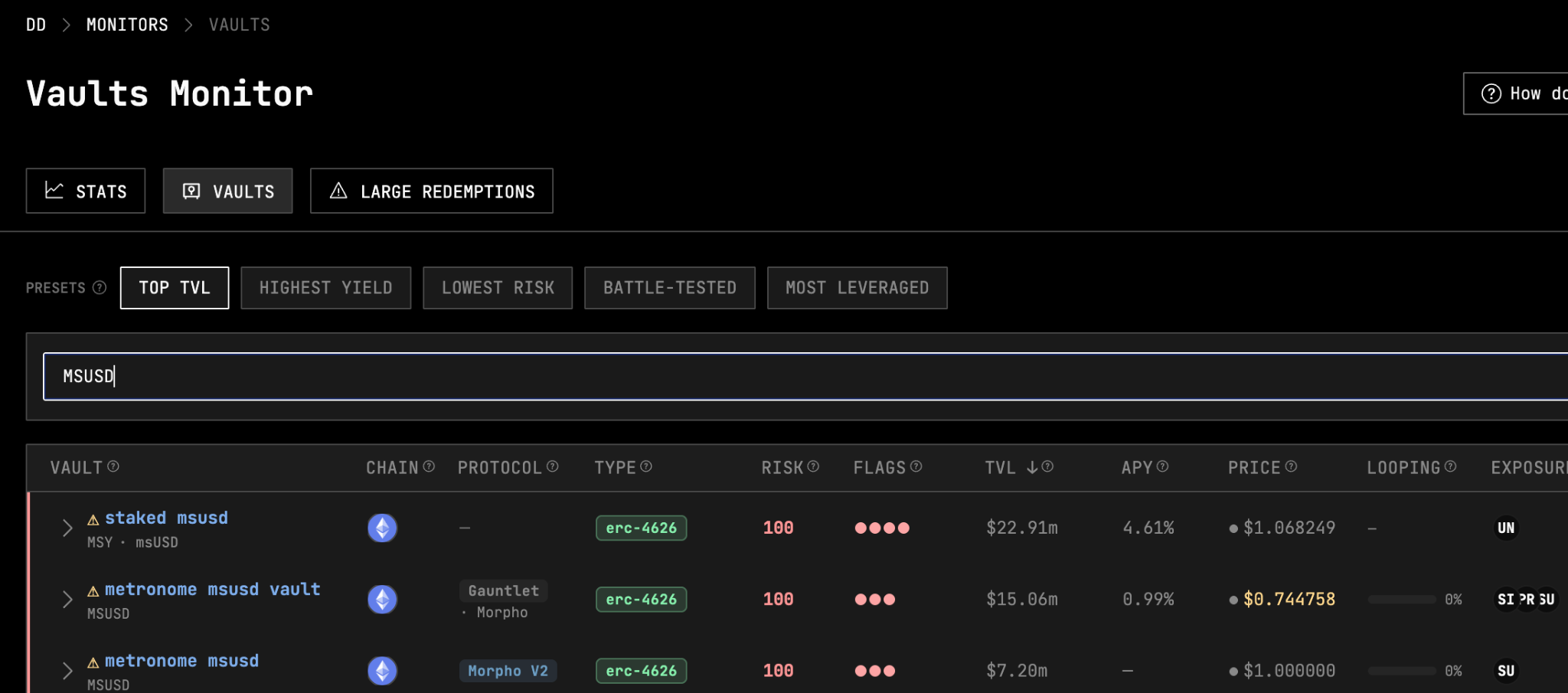Select the BATTLE-TESTED preset
1568x693 pixels.
point(670,288)
